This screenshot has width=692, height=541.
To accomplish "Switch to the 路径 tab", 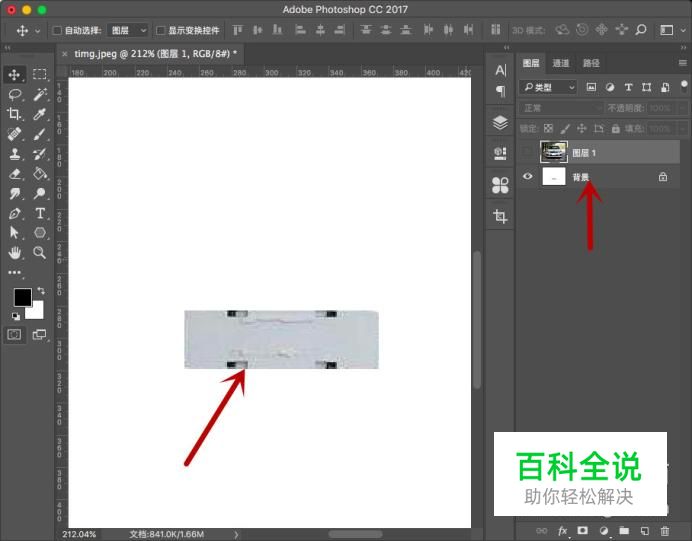I will 591,63.
